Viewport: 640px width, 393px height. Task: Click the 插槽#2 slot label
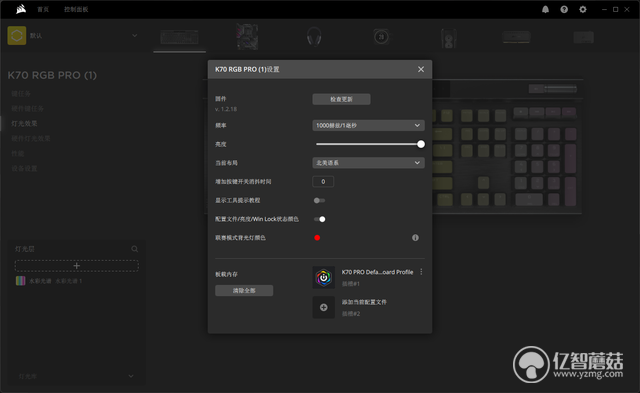[x=351, y=313]
